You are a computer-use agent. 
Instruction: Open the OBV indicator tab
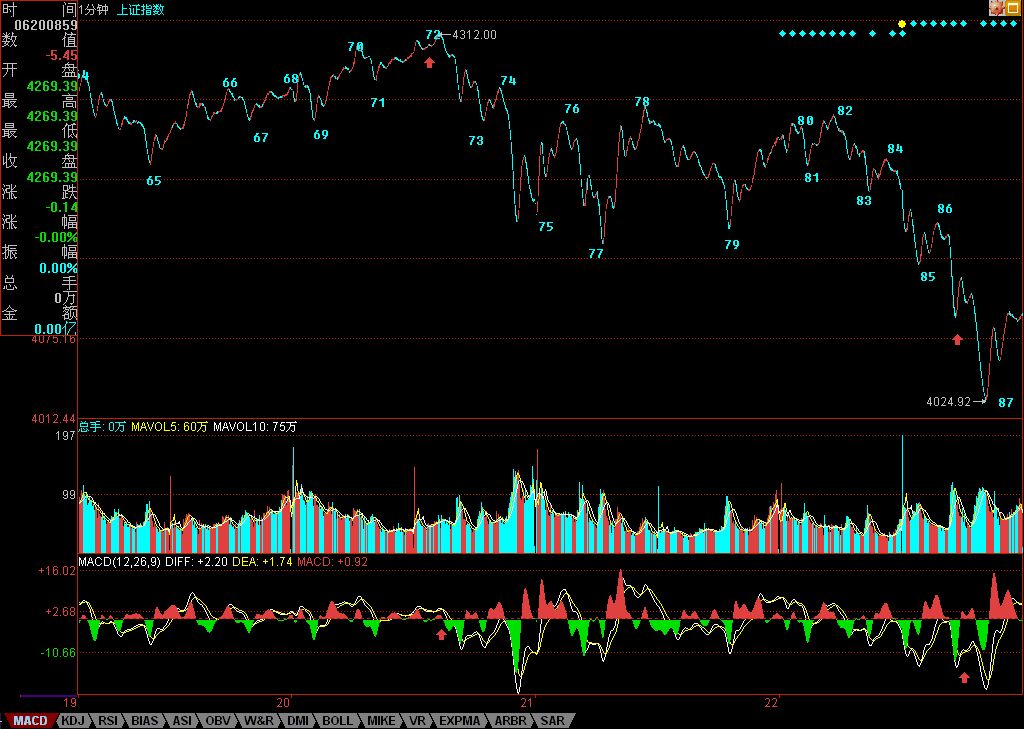[x=218, y=720]
